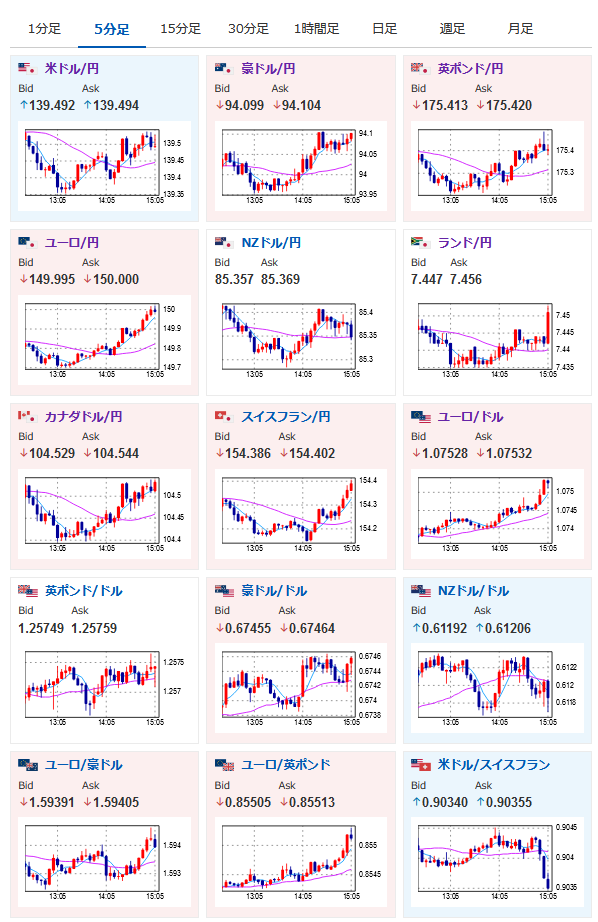Click the South Africa flag icon beside ランド/円
Image resolution: width=598 pixels, height=922 pixels.
tap(420, 242)
